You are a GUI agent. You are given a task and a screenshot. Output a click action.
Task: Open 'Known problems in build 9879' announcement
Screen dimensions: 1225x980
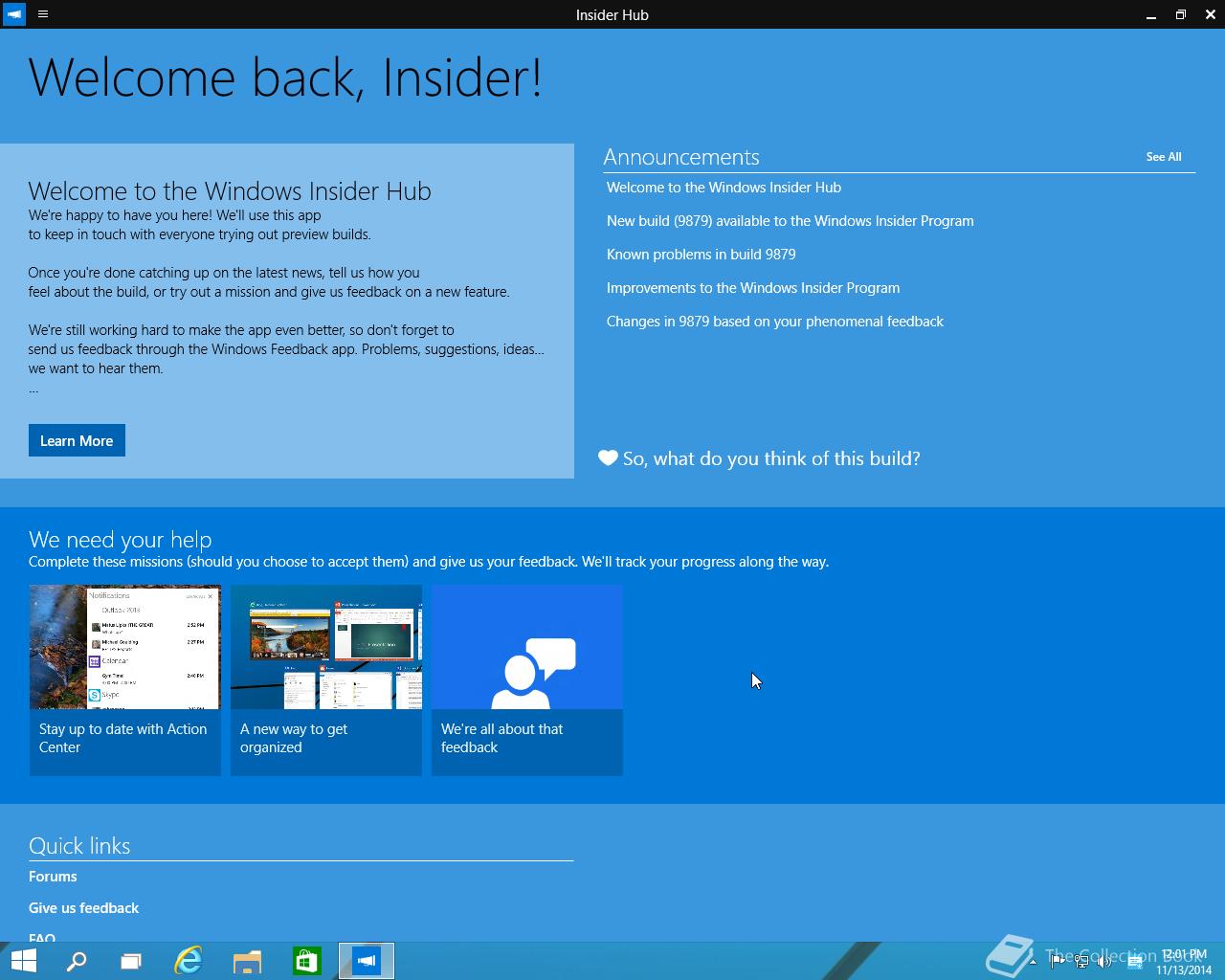[701, 255]
